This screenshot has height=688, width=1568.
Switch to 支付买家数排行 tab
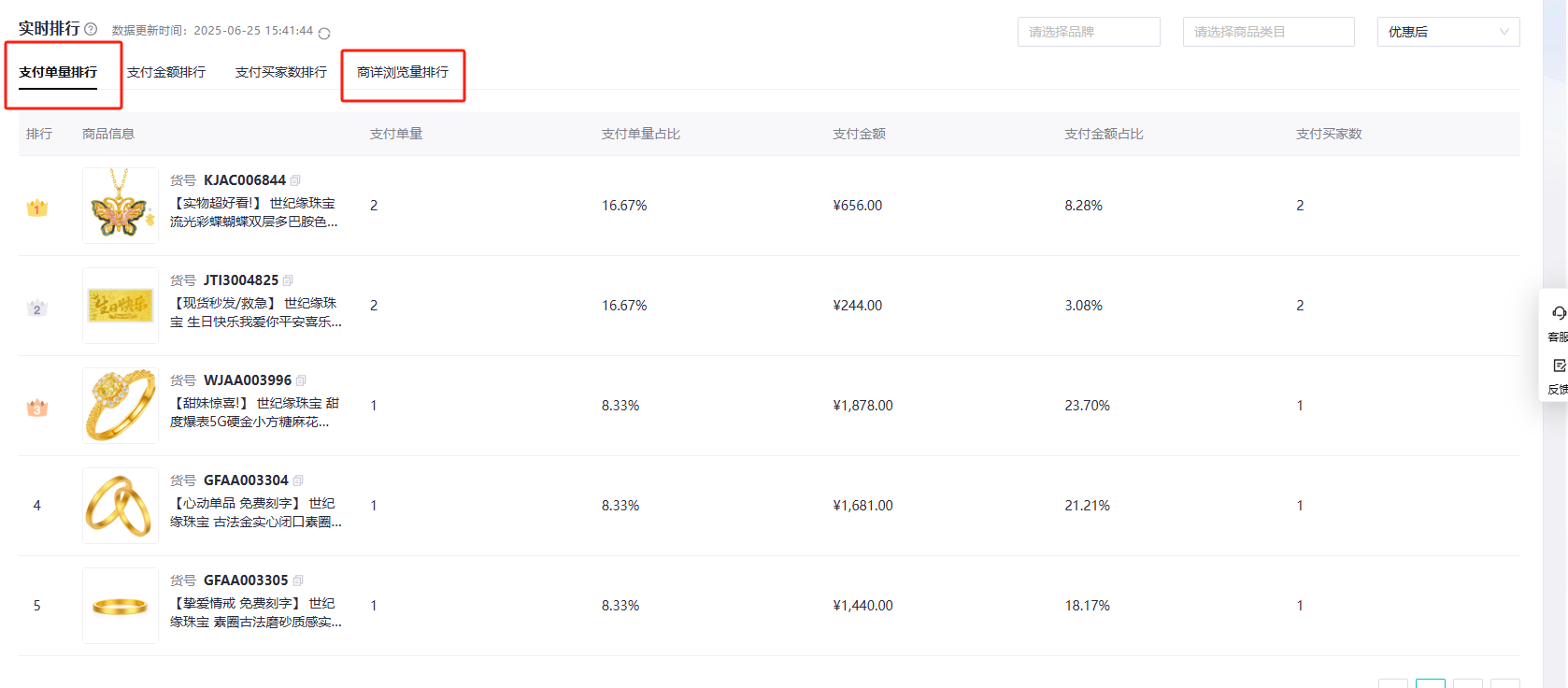pyautogui.click(x=281, y=72)
